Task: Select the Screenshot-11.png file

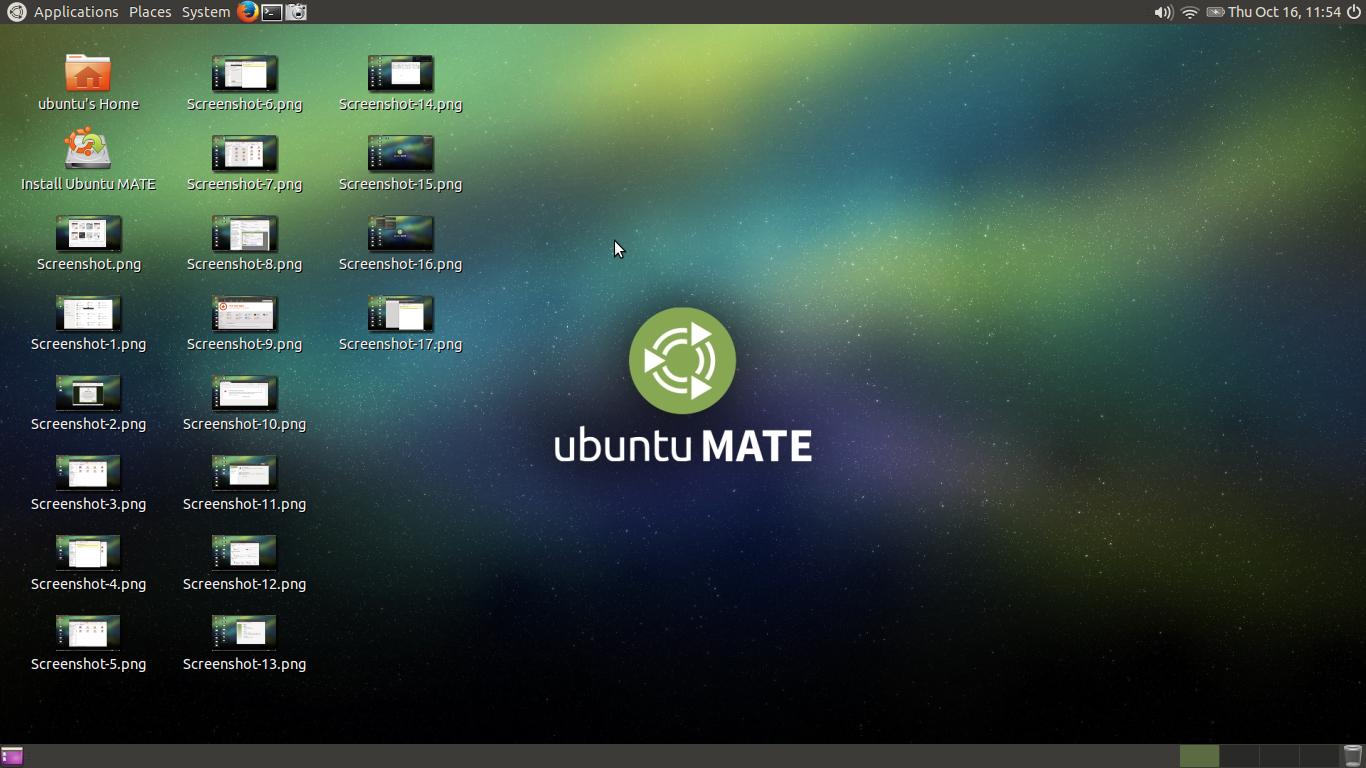Action: (x=244, y=484)
